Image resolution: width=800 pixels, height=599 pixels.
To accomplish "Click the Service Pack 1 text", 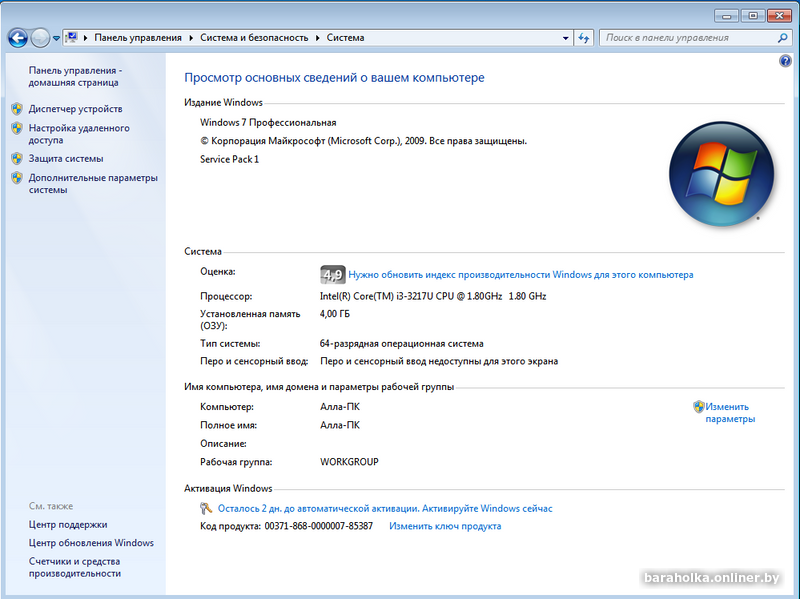I will coord(230,159).
